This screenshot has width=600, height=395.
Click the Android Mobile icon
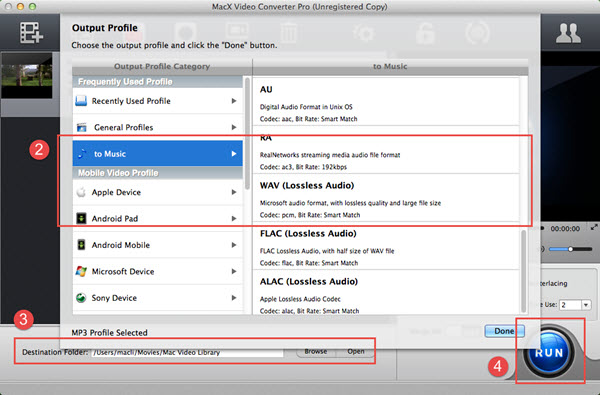(81, 245)
